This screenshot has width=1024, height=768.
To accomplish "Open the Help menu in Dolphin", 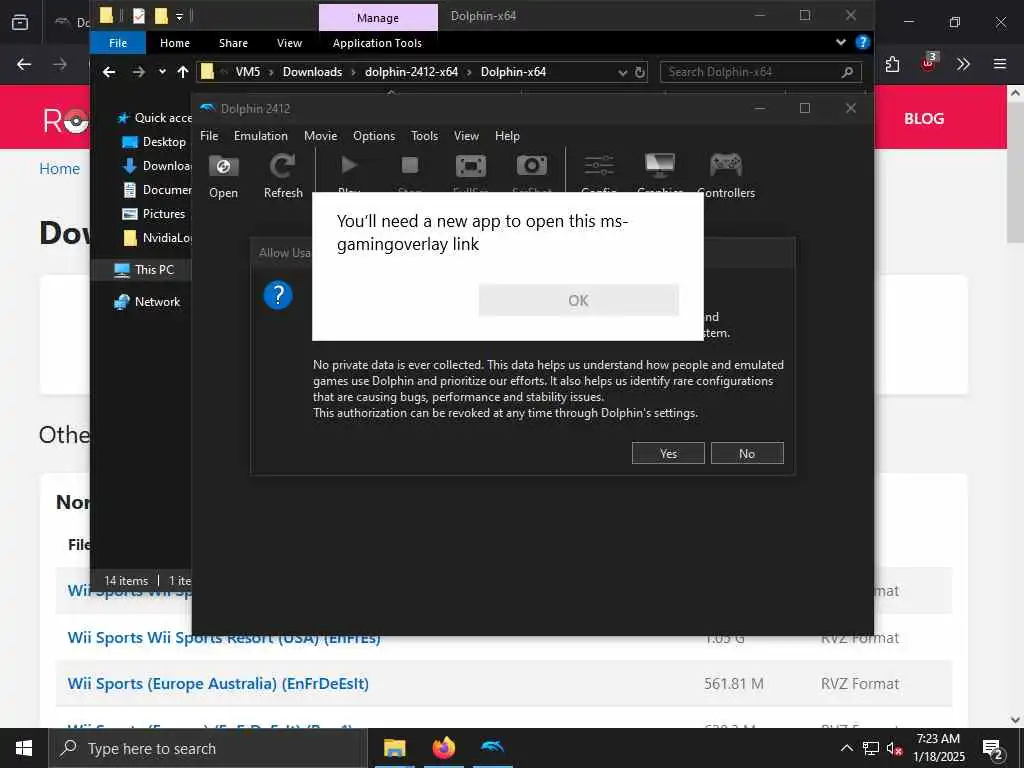I will [x=507, y=136].
